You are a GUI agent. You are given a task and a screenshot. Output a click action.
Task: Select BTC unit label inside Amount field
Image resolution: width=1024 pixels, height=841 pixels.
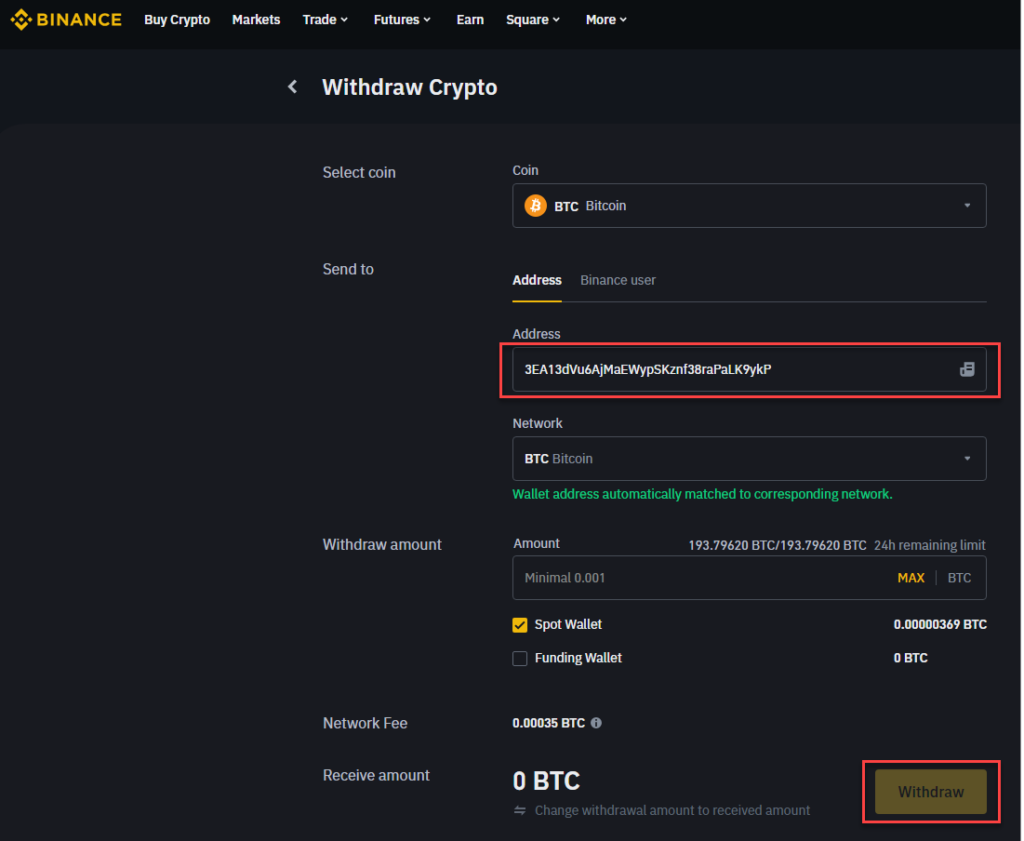click(x=959, y=577)
